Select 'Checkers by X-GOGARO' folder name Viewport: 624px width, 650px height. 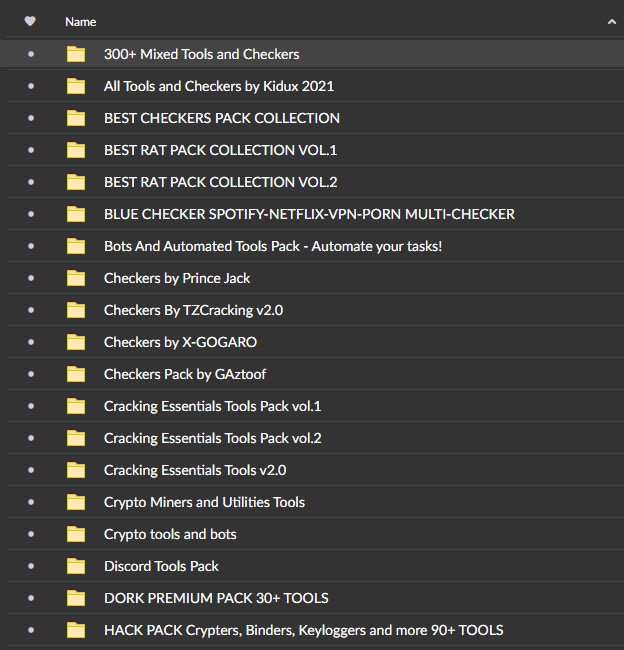[180, 342]
